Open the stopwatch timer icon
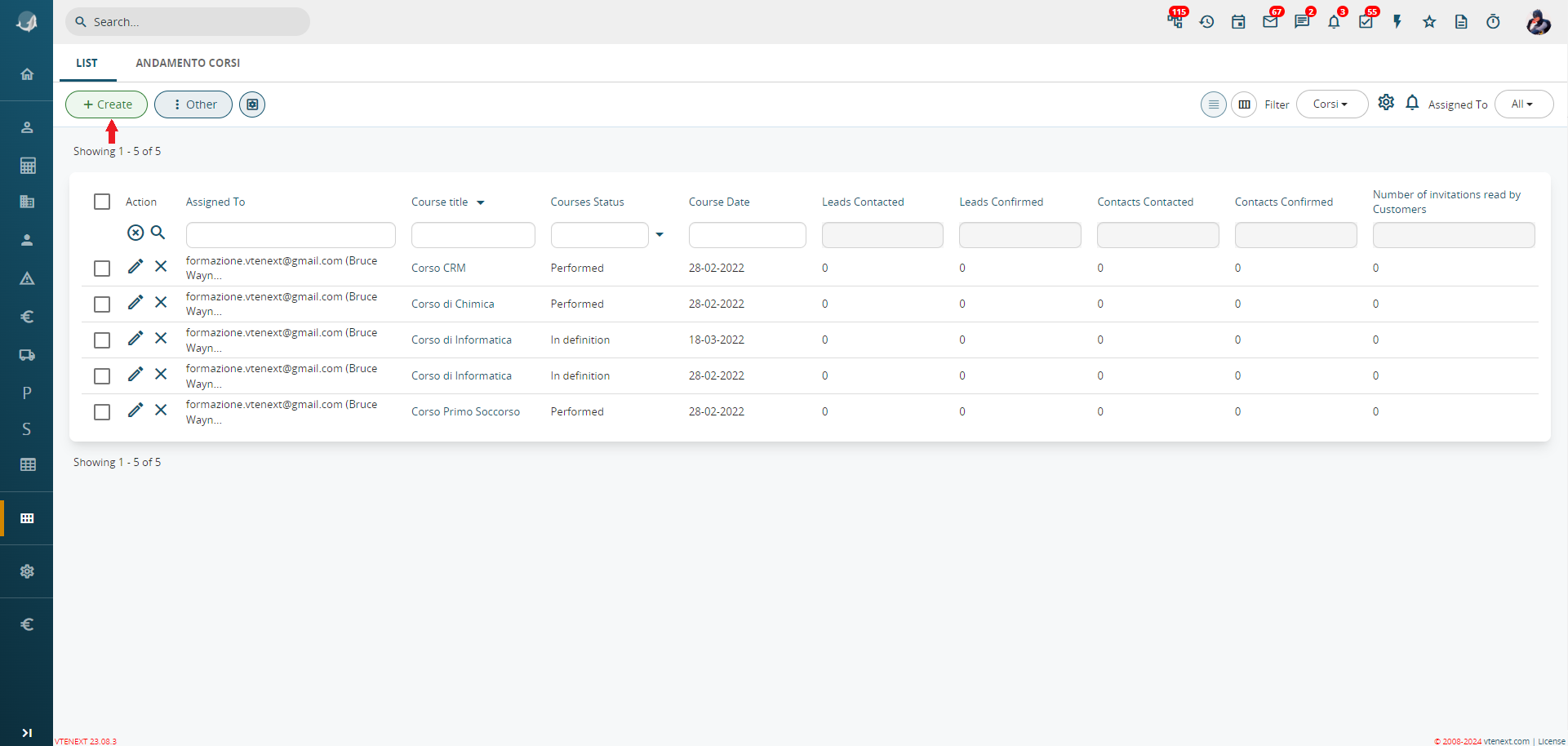Image resolution: width=1568 pixels, height=746 pixels. 1493,22
